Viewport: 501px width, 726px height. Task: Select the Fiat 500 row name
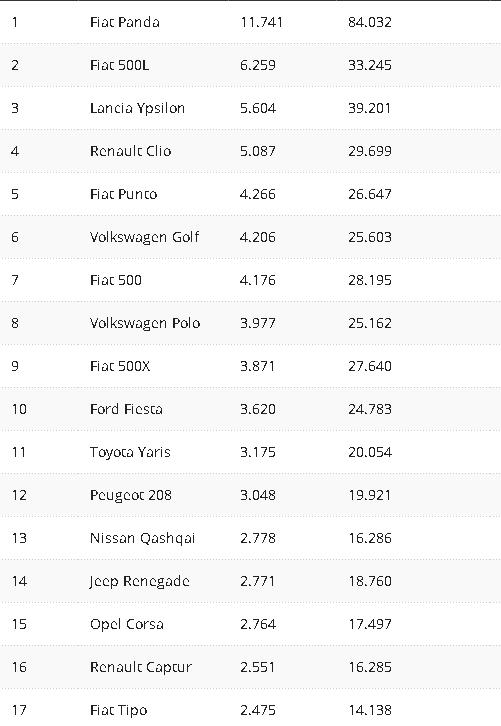coord(116,281)
